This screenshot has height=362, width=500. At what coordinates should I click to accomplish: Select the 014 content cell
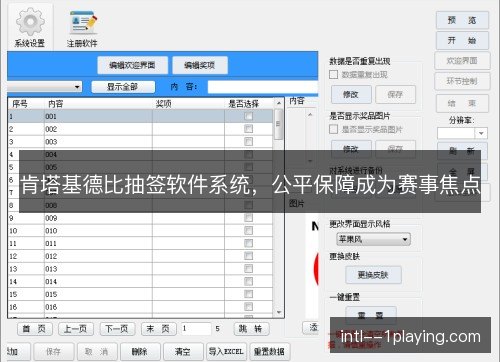coord(98,281)
